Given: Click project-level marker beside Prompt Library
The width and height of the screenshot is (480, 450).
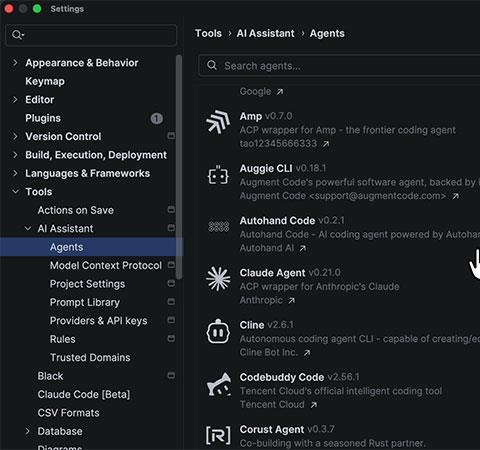Looking at the screenshot, I should [x=171, y=301].
